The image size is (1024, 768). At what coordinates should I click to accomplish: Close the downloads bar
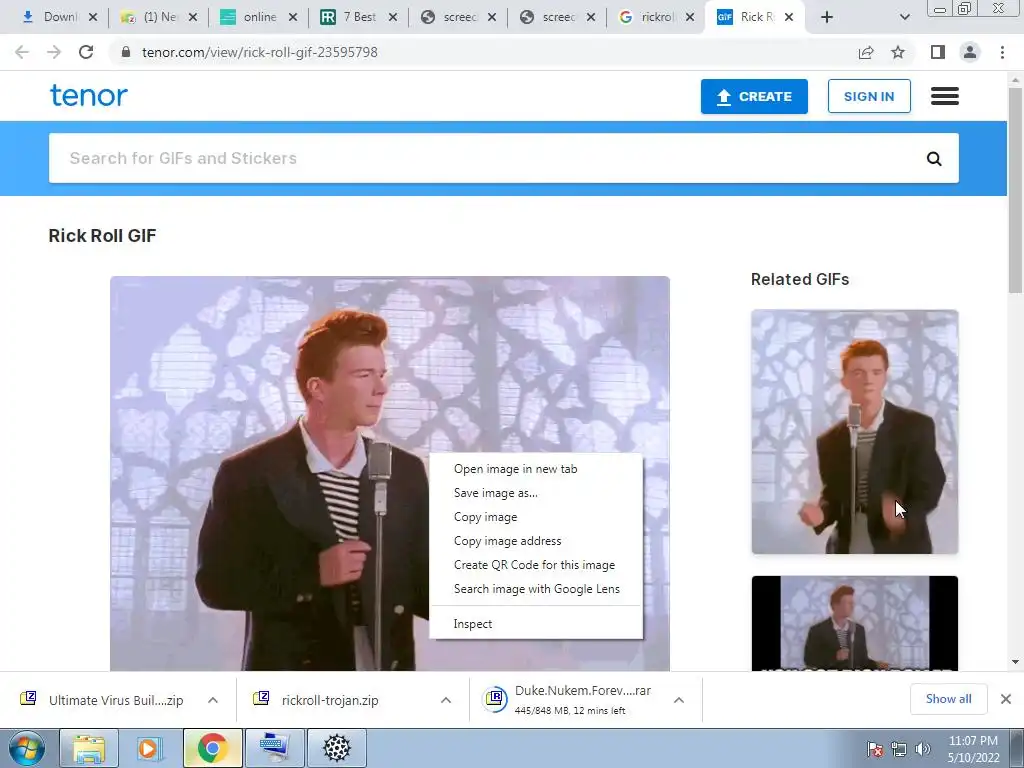[x=1006, y=699]
